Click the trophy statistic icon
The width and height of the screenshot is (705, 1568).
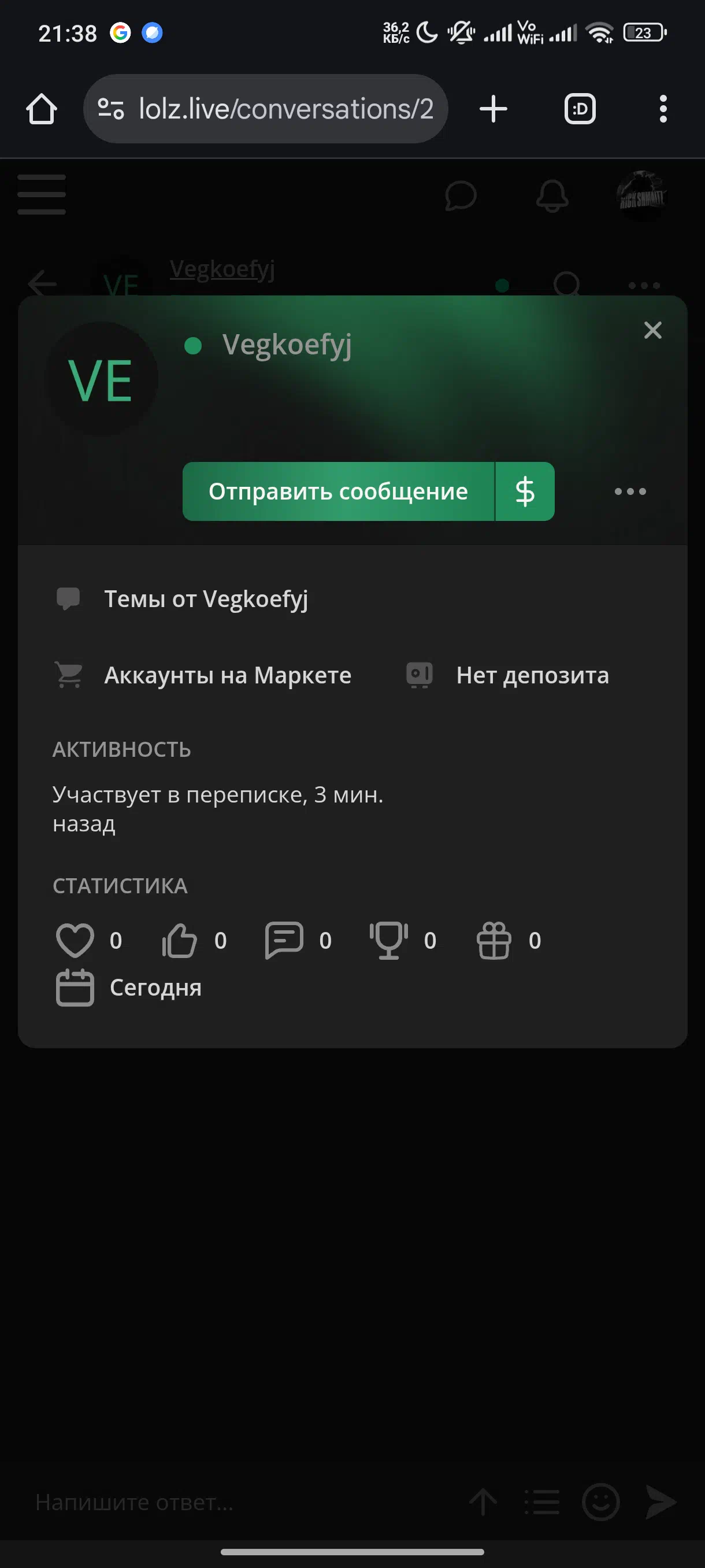tap(389, 941)
